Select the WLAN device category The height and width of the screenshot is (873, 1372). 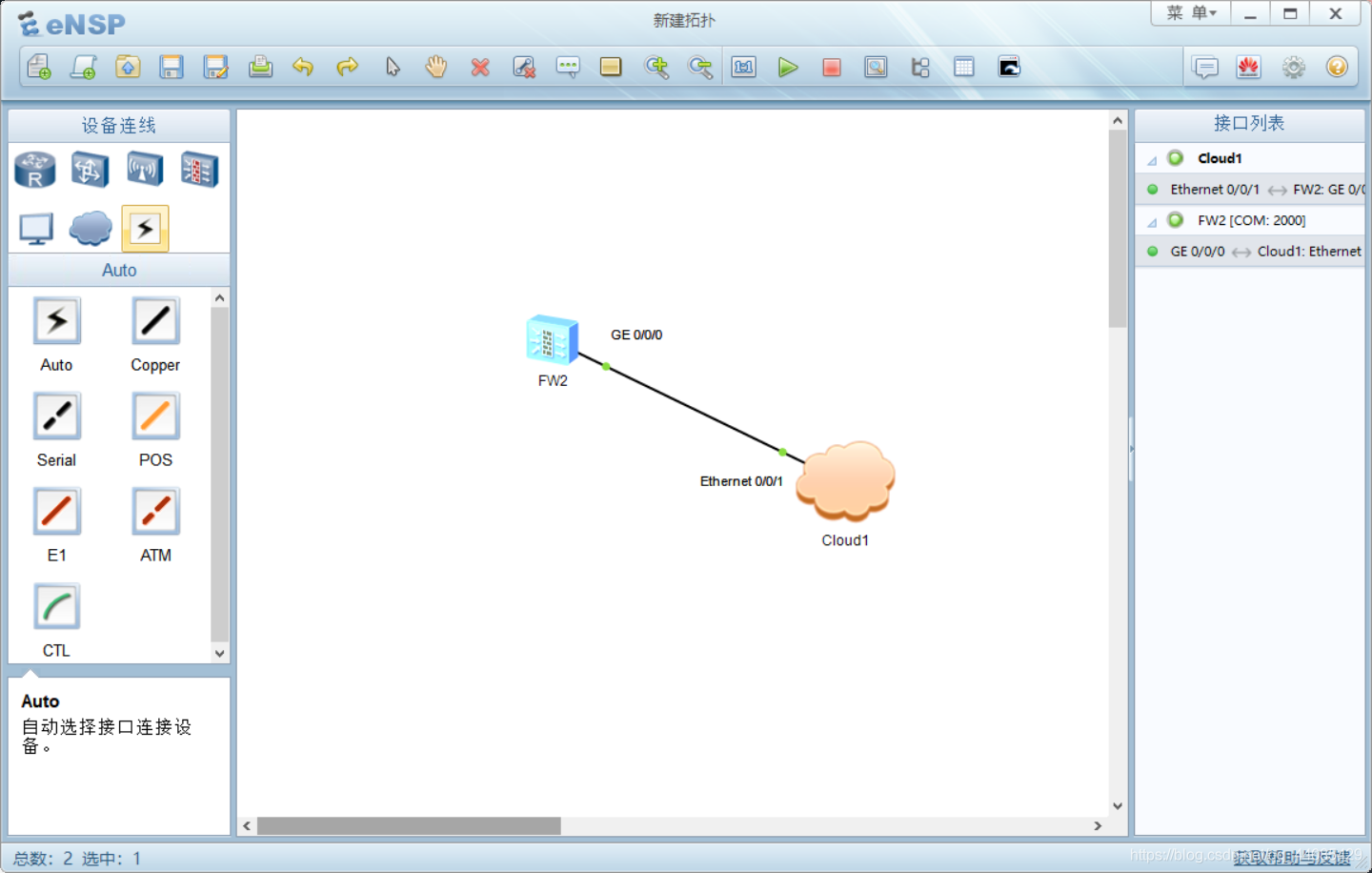pos(145,171)
